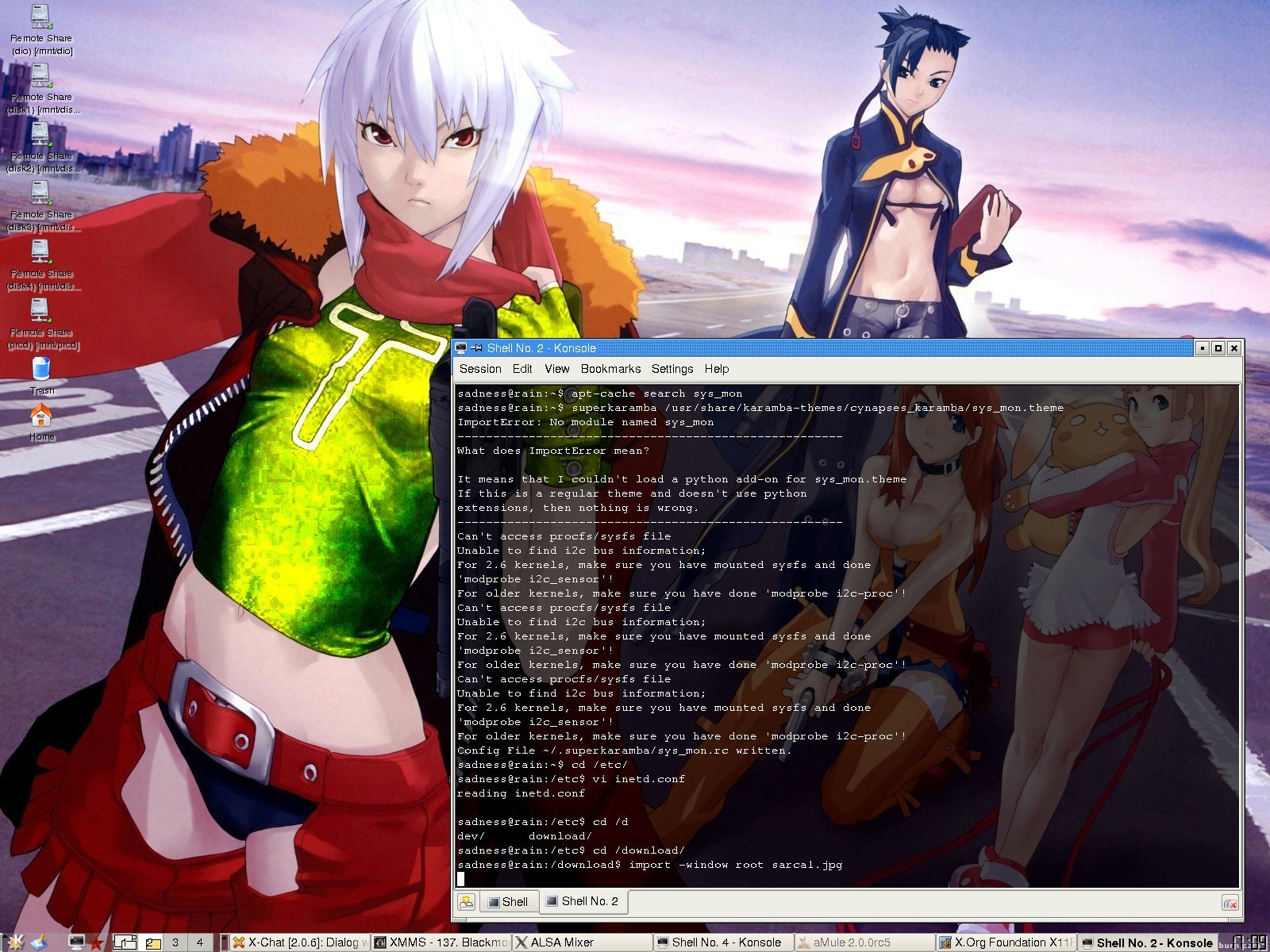Viewport: 1270px width, 952px height.
Task: Open the Settings menu in Konsole
Action: pos(672,369)
